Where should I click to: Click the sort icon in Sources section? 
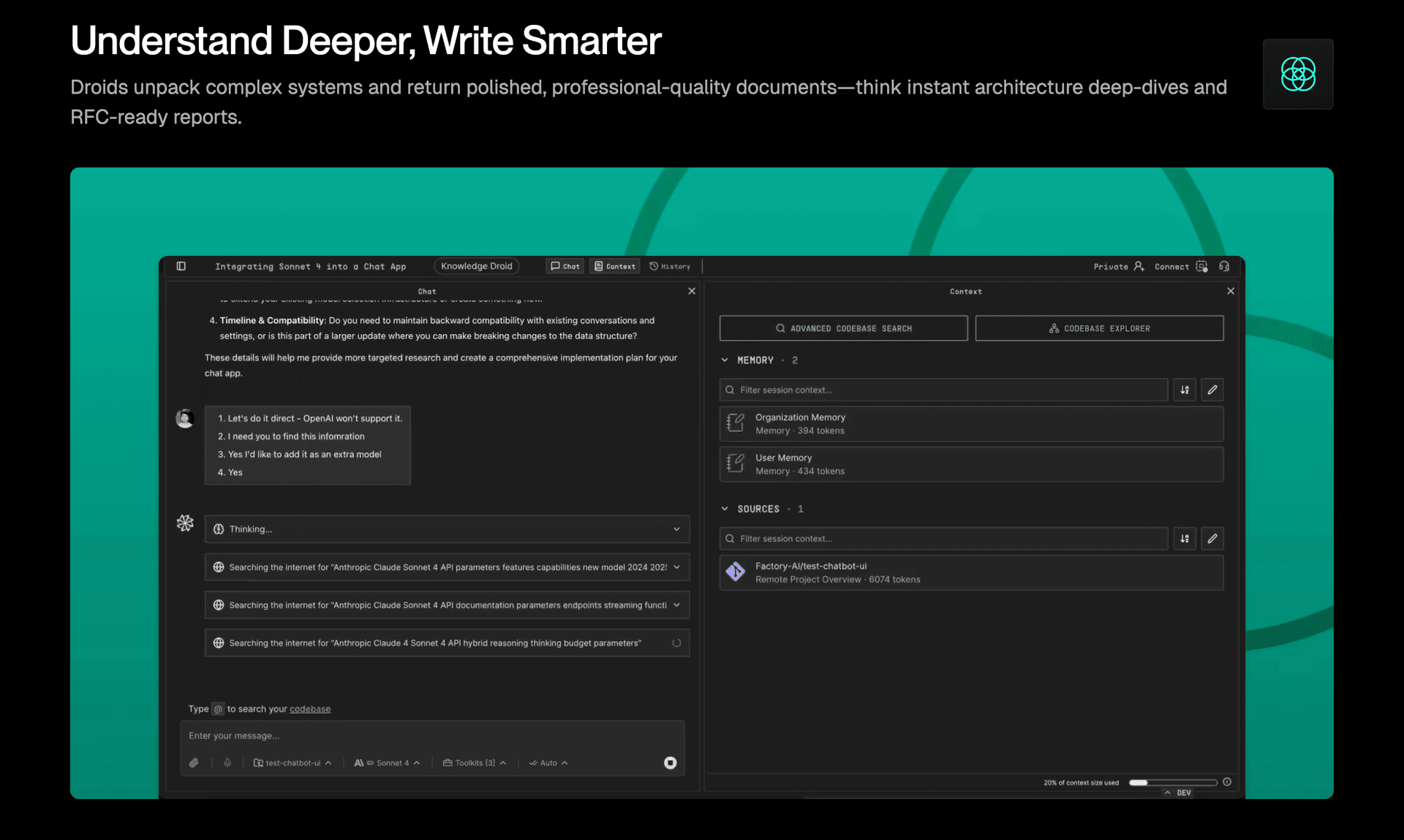(1185, 539)
